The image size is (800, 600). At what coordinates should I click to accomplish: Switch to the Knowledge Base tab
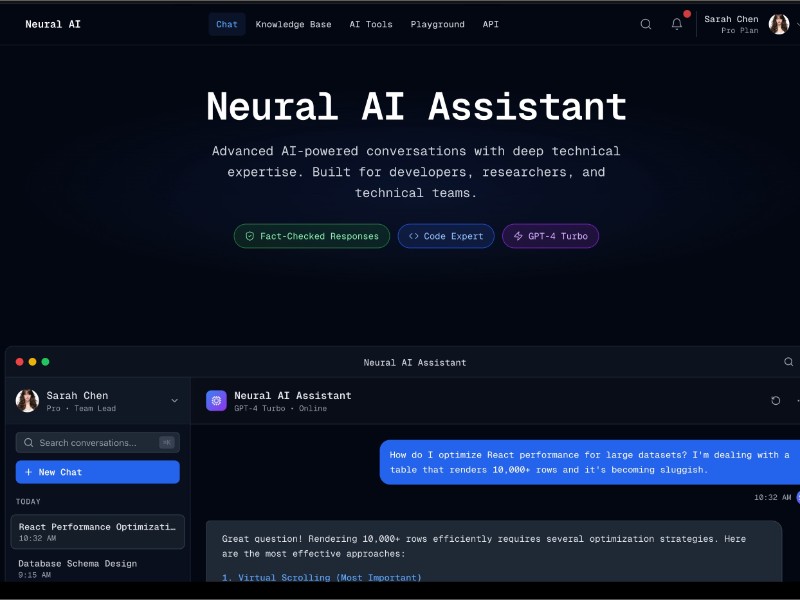tap(293, 24)
